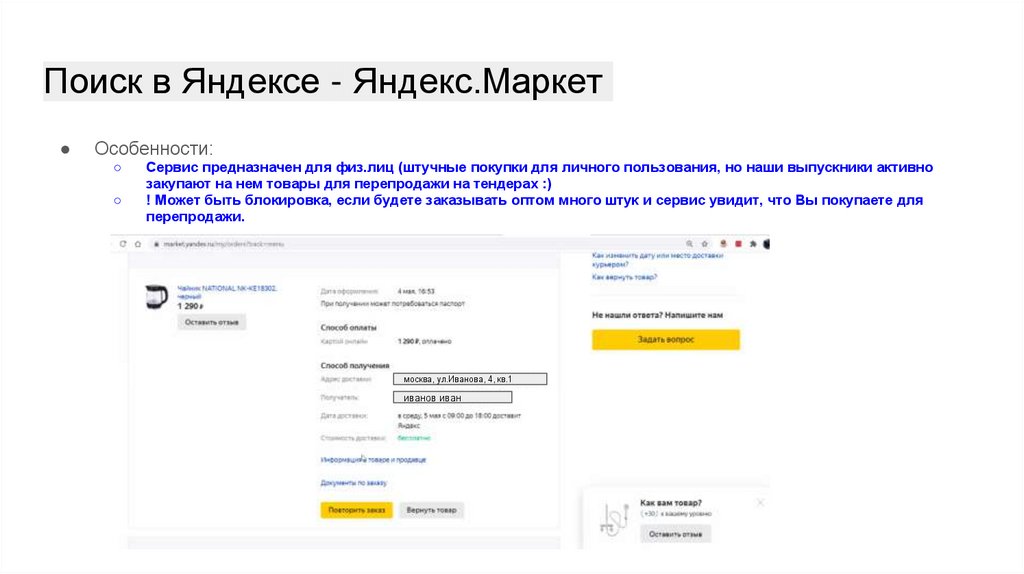Open the puzzle-piece extensions icon

pyautogui.click(x=753, y=244)
